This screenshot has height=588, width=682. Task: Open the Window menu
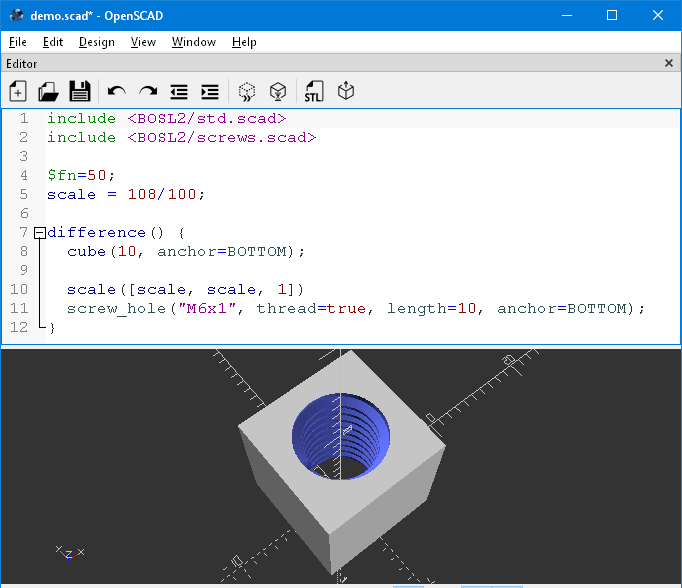coord(194,42)
